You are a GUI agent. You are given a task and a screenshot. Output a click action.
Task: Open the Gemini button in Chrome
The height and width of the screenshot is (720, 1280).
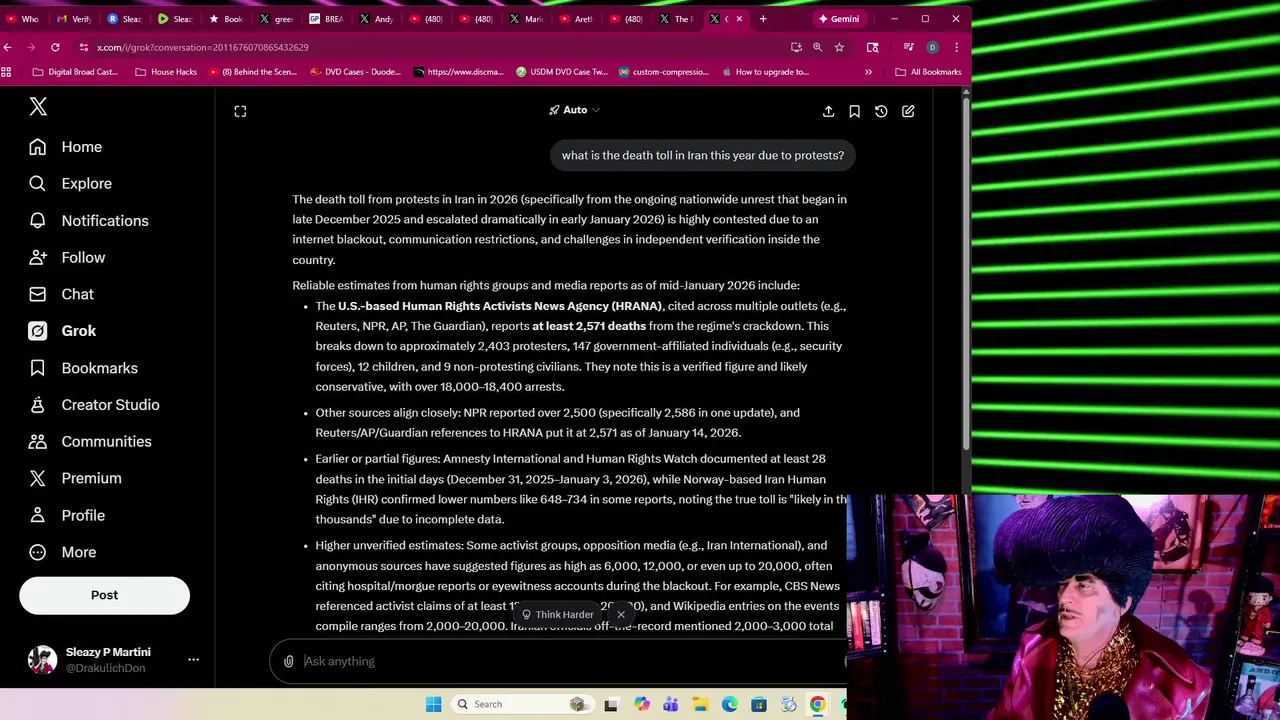pyautogui.click(x=838, y=18)
